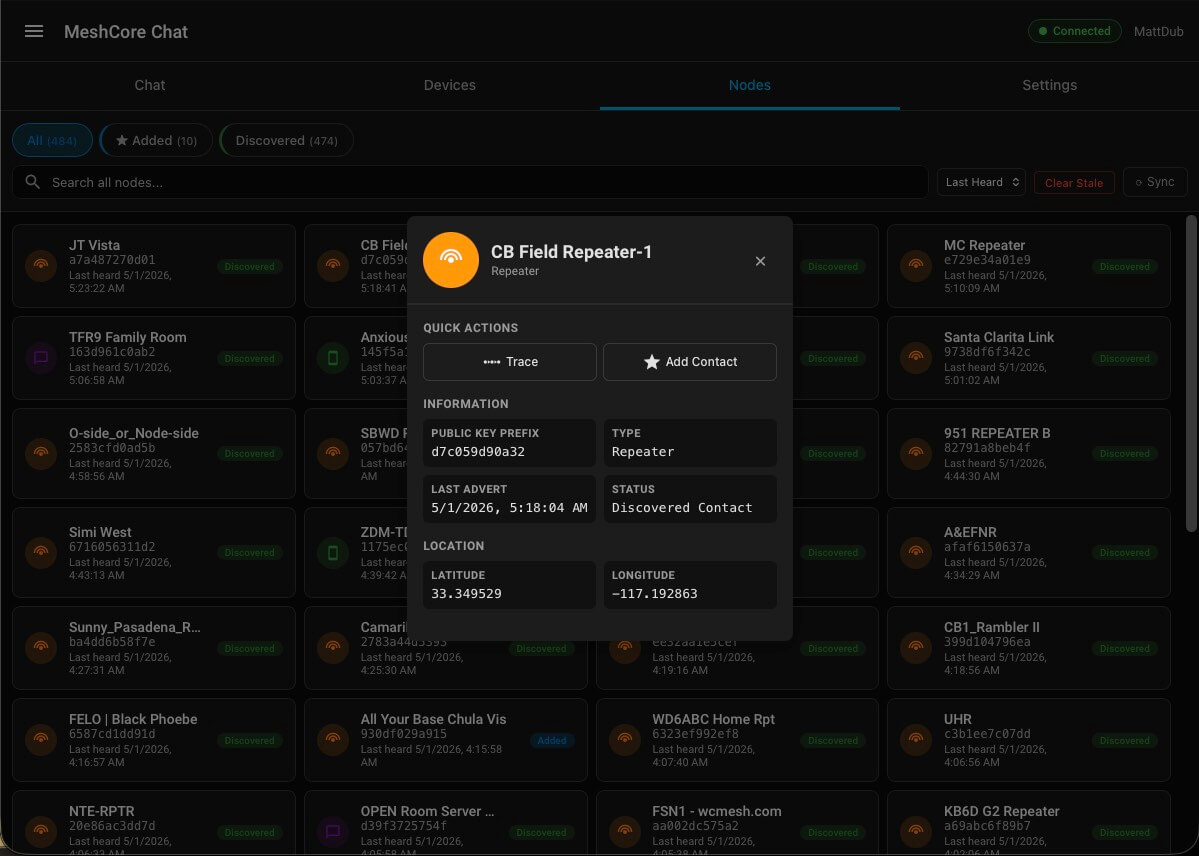Select the Discovered (474) filter

pos(287,141)
